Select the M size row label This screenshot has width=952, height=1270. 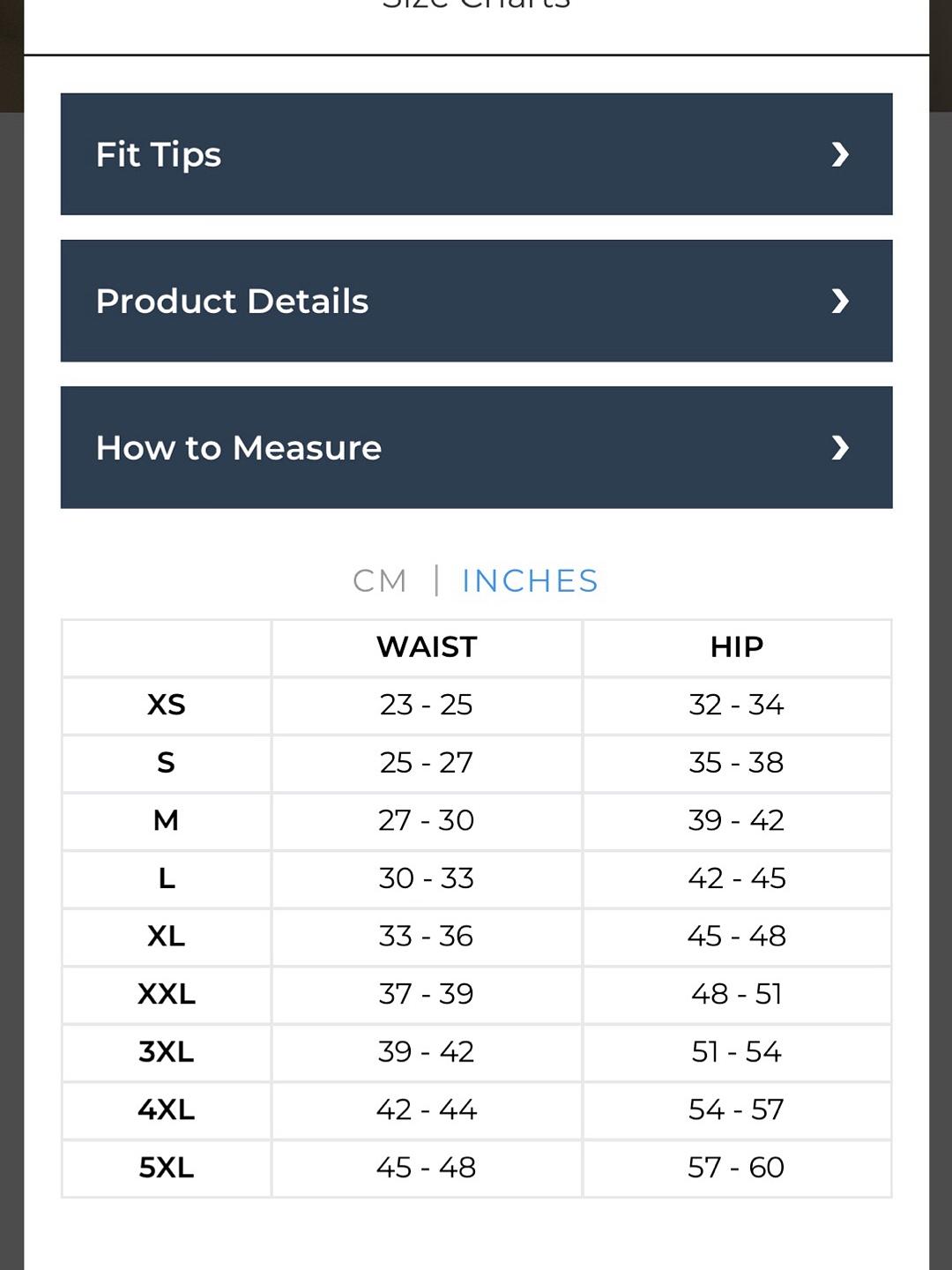(x=167, y=820)
